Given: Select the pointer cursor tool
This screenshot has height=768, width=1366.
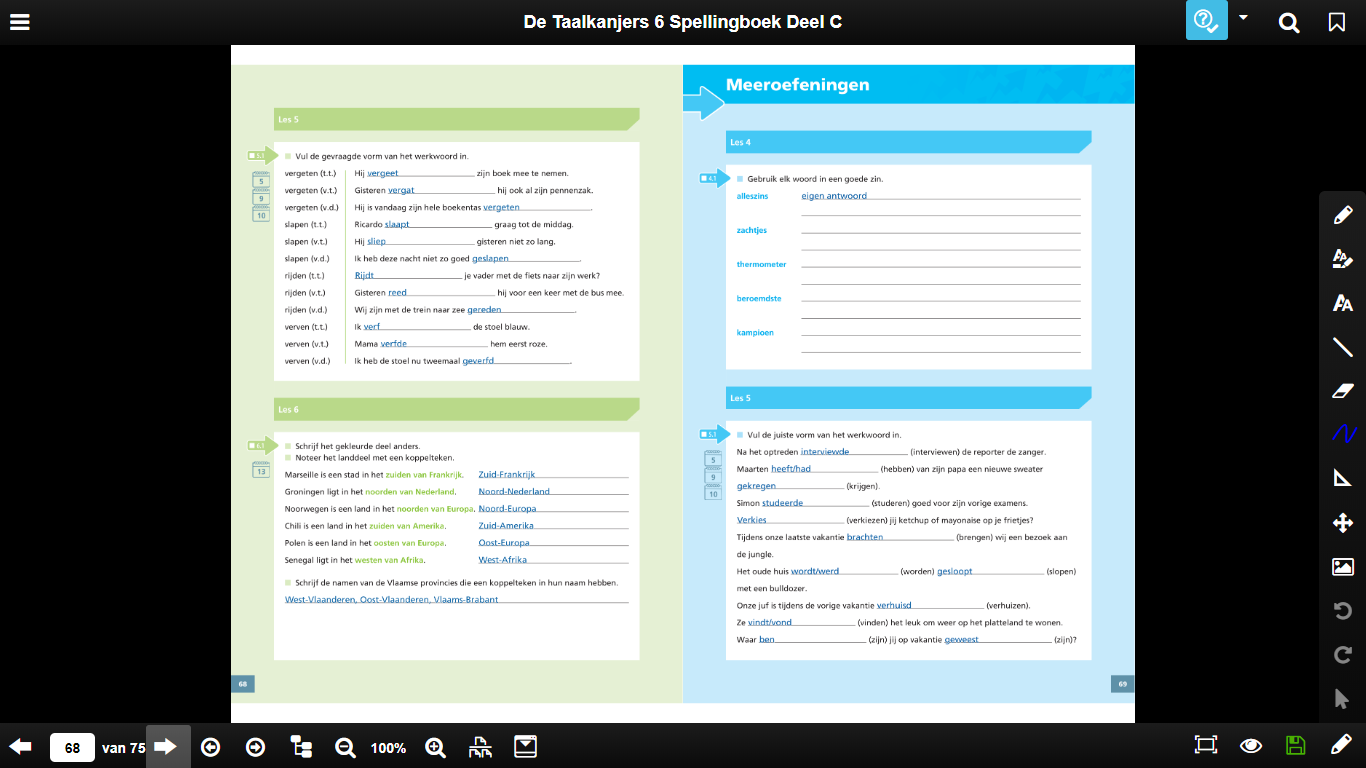Looking at the screenshot, I should (x=1343, y=698).
